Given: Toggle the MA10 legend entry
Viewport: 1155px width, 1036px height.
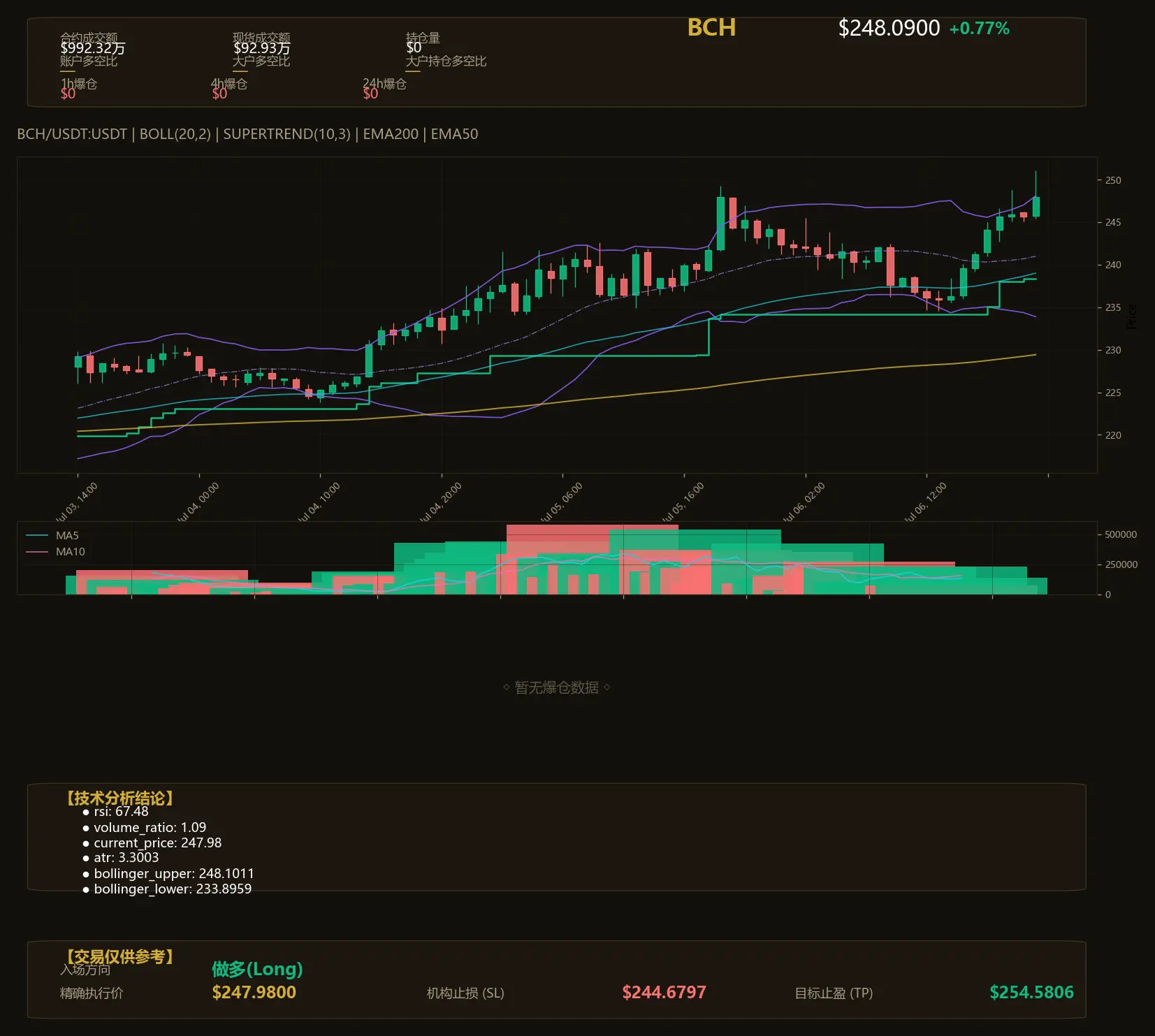Looking at the screenshot, I should 55,552.
